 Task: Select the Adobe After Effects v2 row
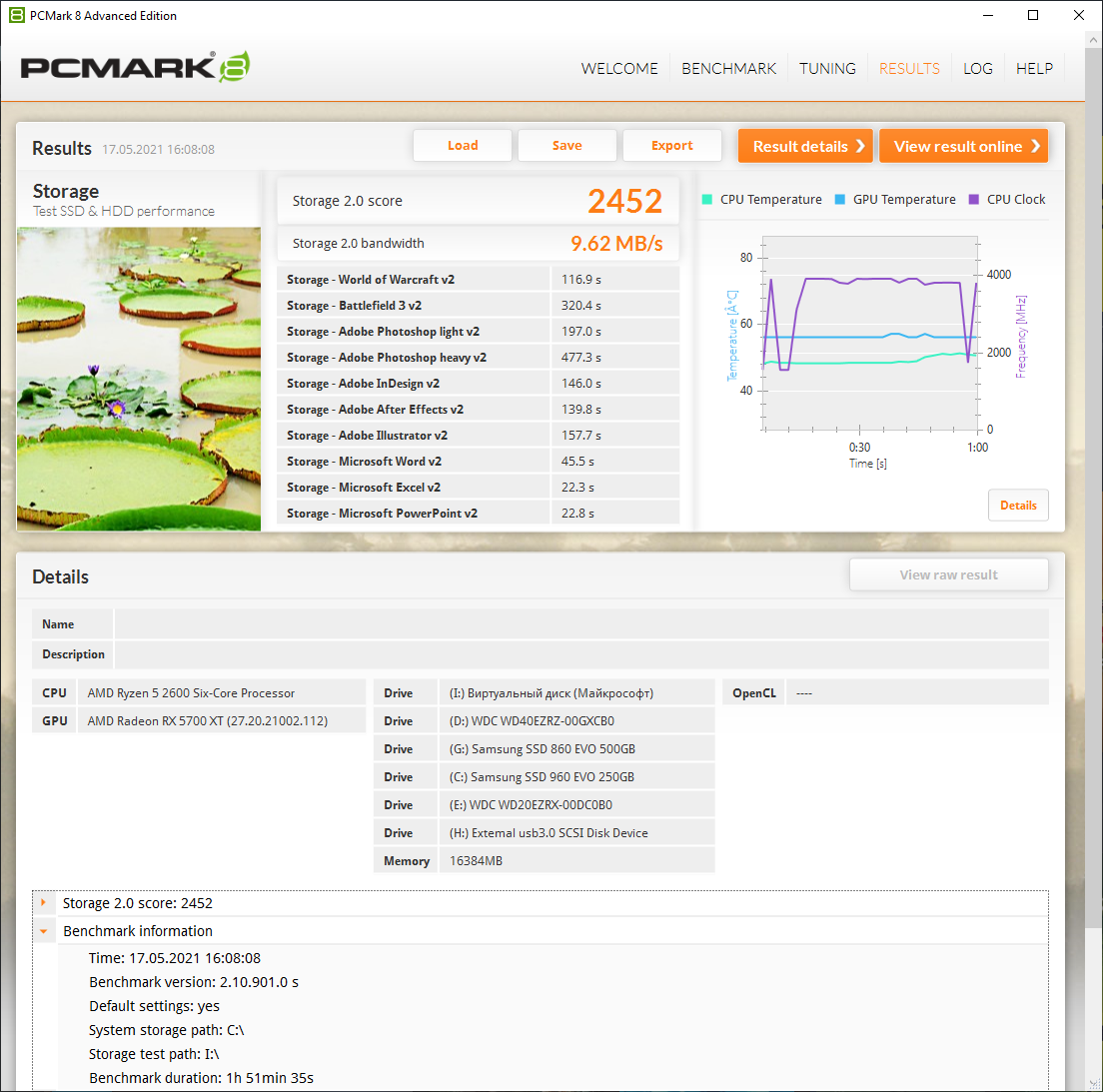click(x=479, y=410)
